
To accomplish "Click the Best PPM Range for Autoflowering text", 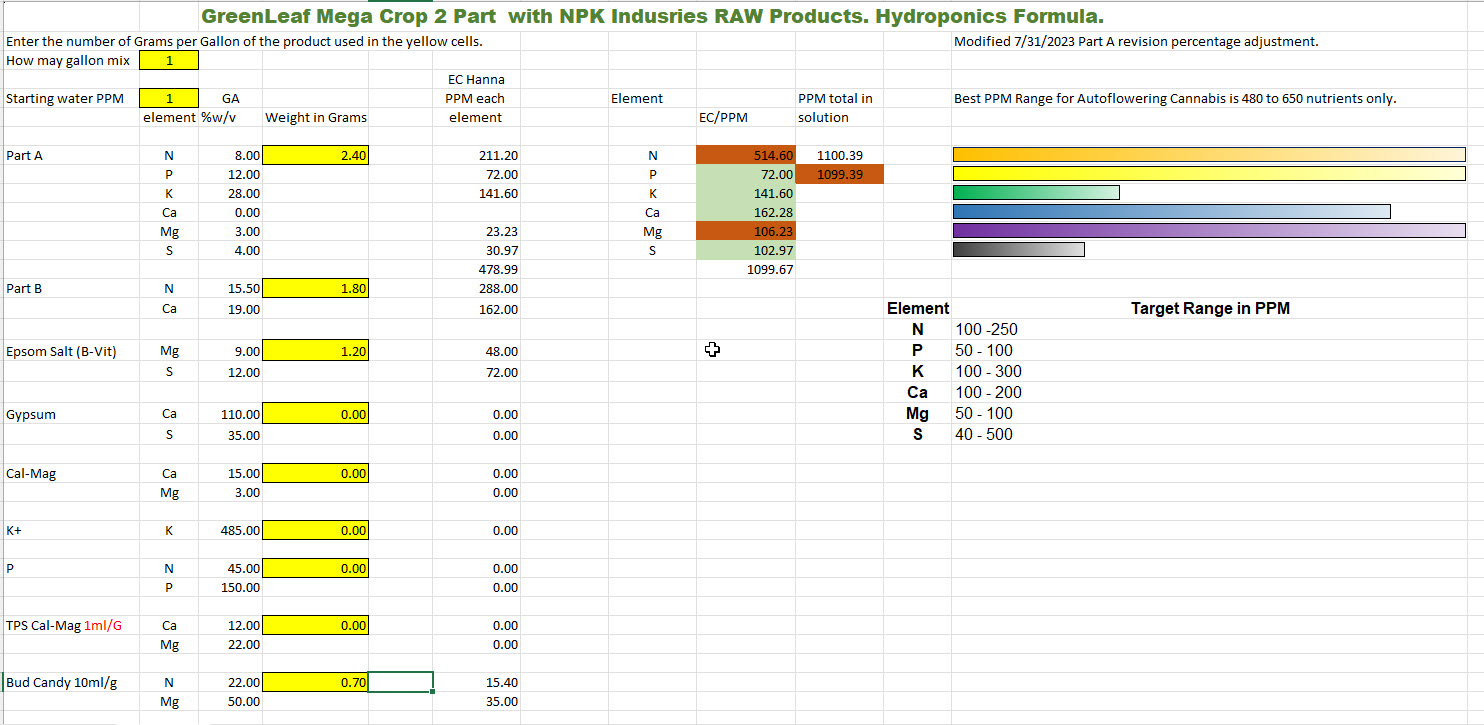I will [1175, 99].
